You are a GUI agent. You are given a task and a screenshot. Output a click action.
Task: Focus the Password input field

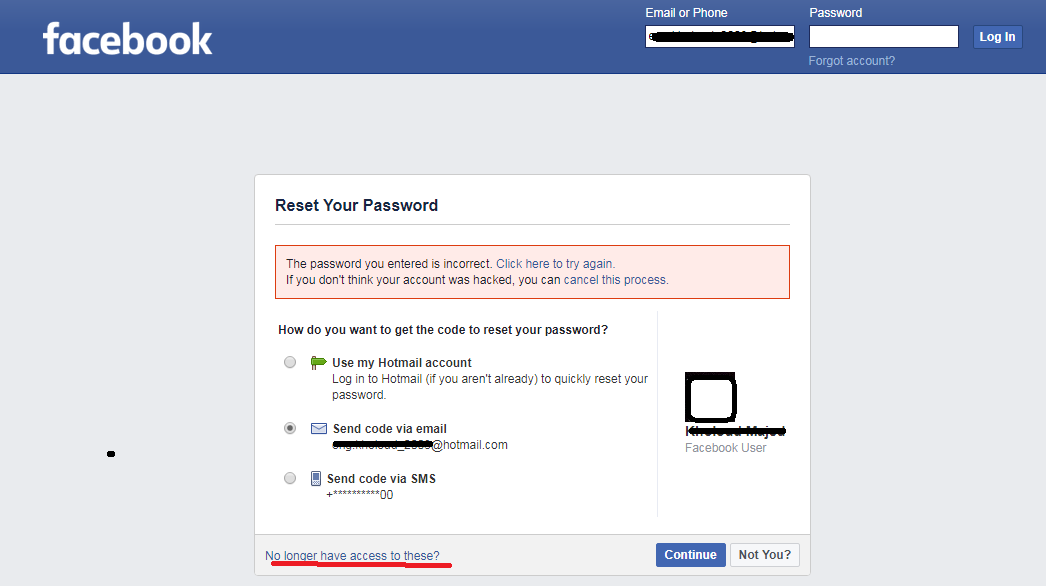point(884,37)
